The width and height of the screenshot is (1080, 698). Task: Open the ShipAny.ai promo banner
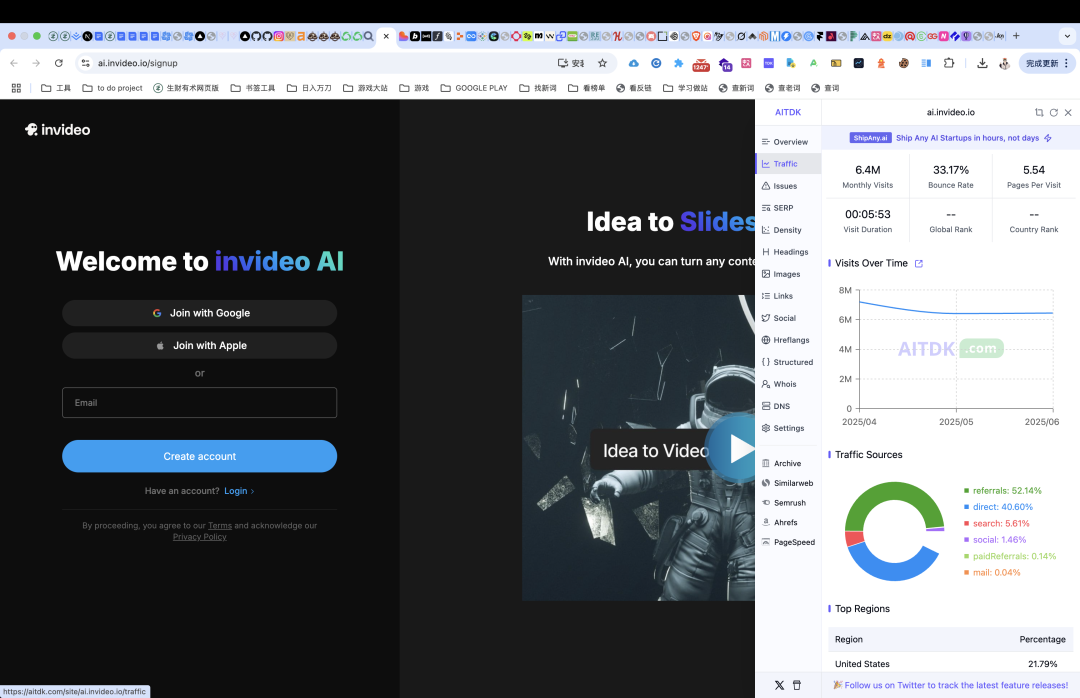951,138
